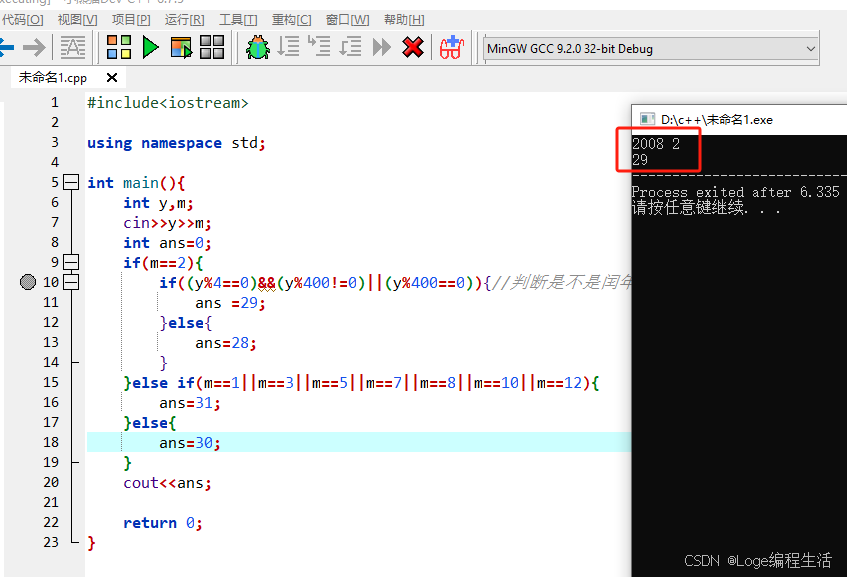Run the program with green play icon
847x577 pixels.
tap(150, 47)
